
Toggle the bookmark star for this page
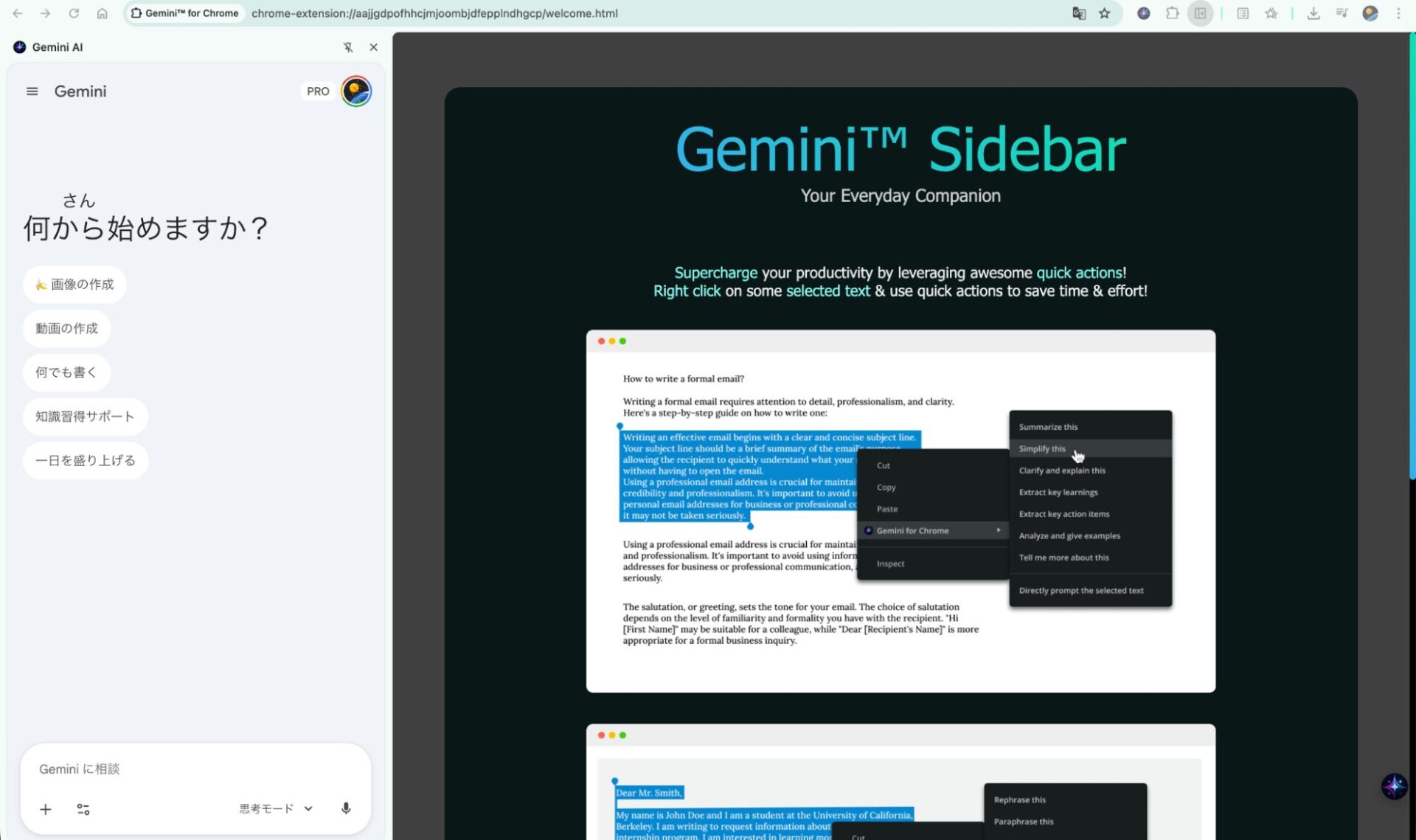click(x=1104, y=13)
